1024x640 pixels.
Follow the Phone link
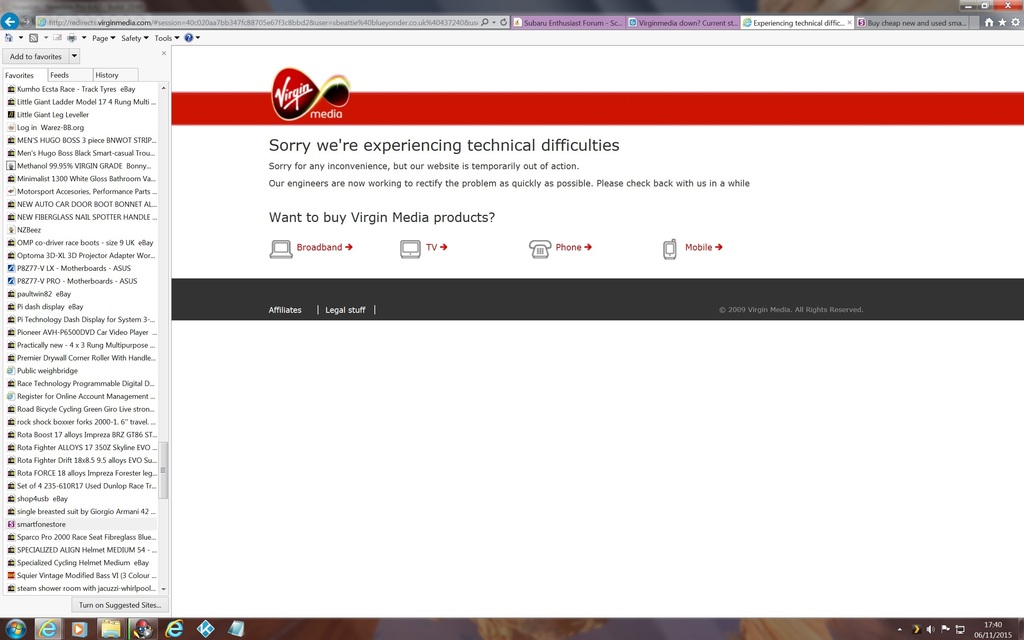[x=573, y=247]
